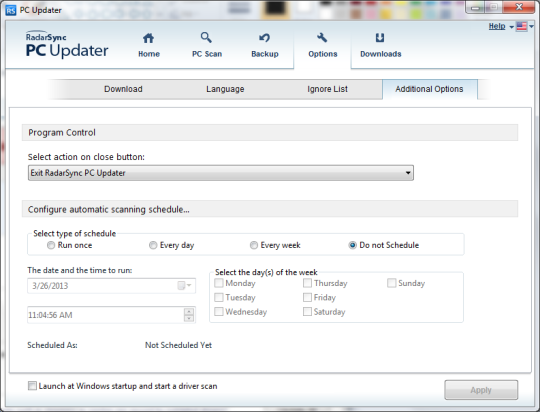Decrease time with spinner down arrow

point(189,318)
